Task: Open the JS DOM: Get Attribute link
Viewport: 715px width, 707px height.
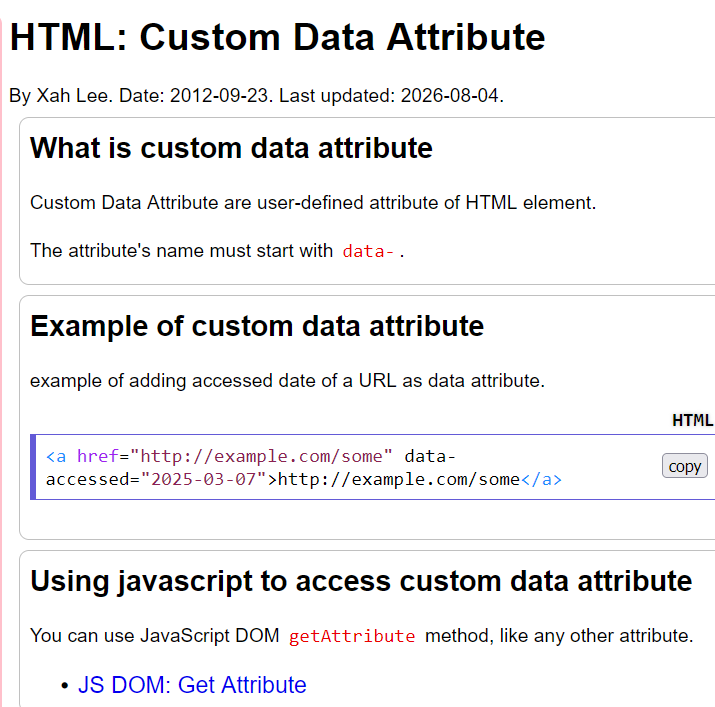Action: (192, 685)
